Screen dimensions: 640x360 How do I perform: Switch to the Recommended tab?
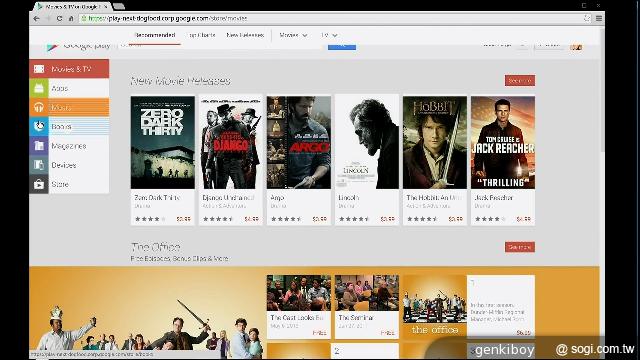155,35
